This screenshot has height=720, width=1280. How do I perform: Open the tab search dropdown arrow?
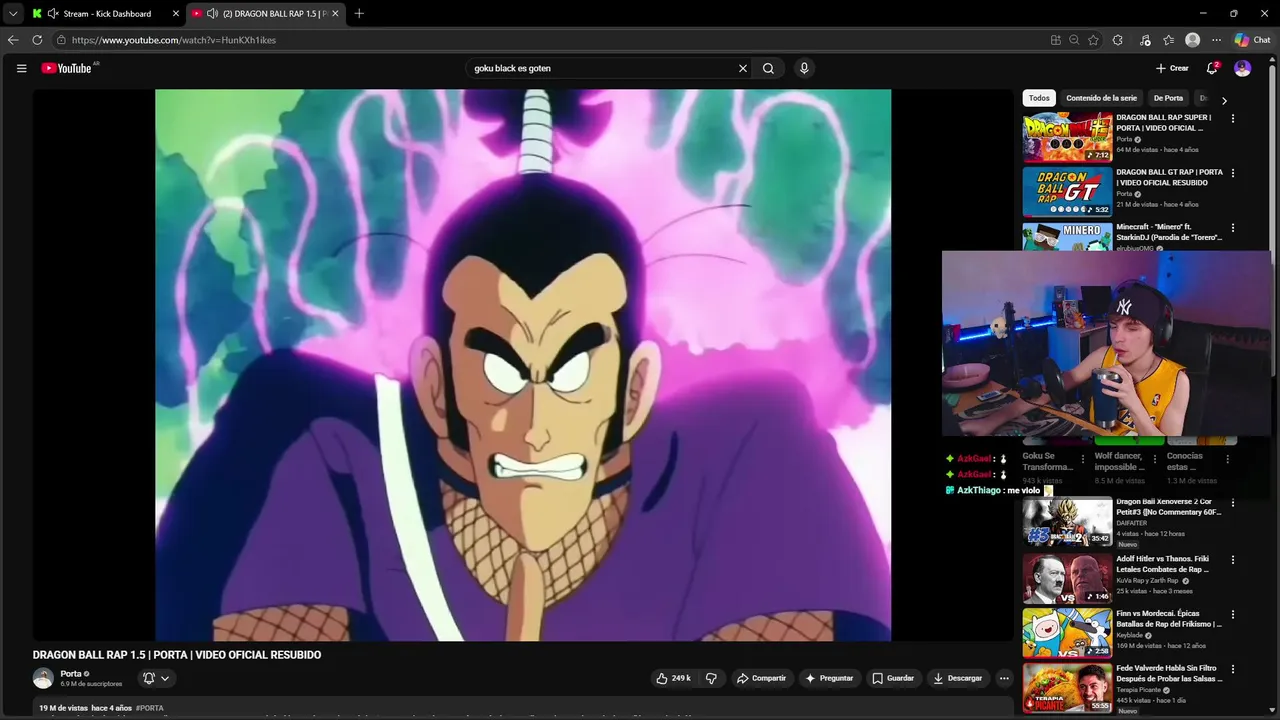(x=13, y=14)
